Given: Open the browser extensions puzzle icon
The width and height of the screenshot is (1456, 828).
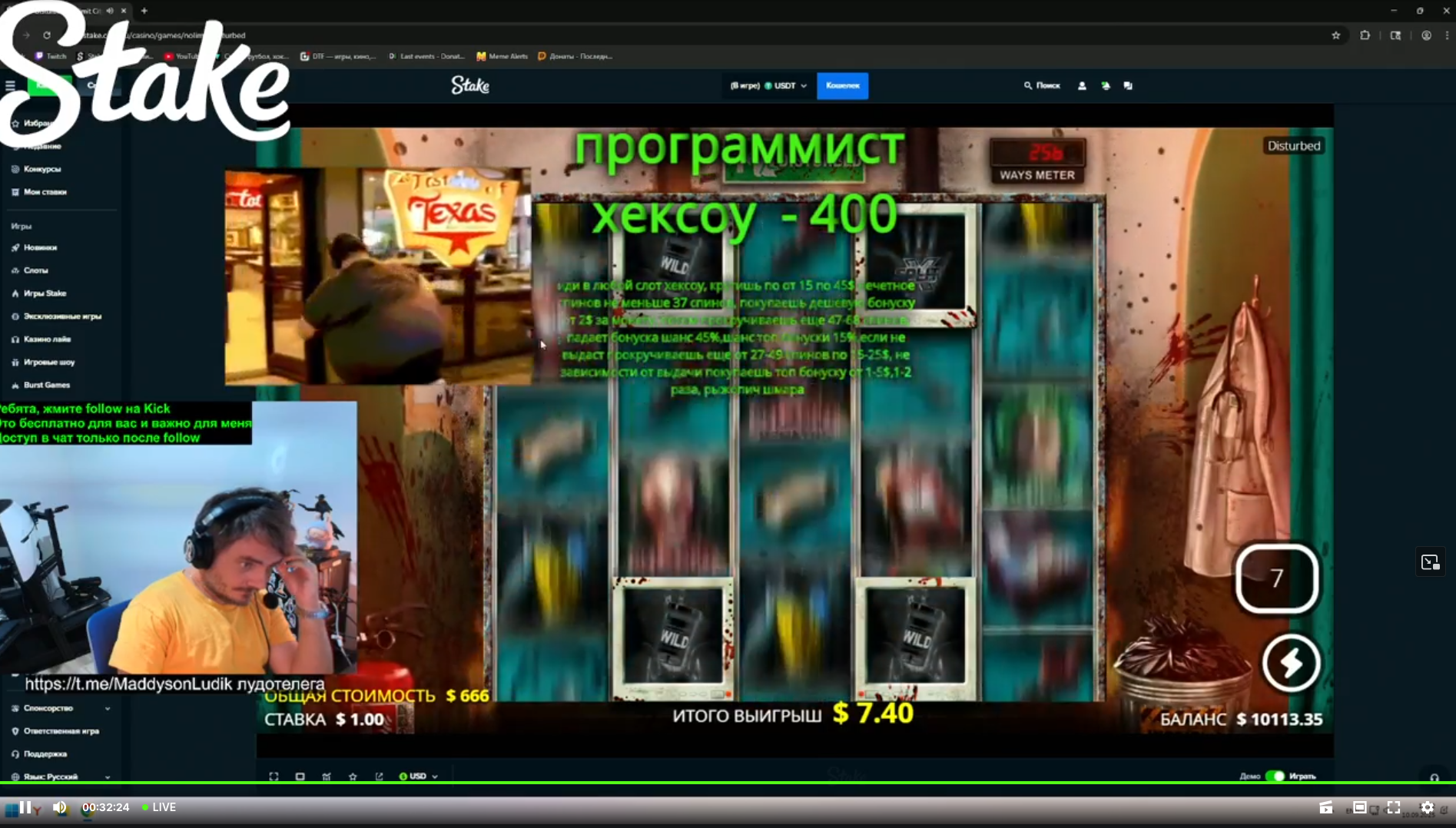Looking at the screenshot, I should click(x=1365, y=35).
